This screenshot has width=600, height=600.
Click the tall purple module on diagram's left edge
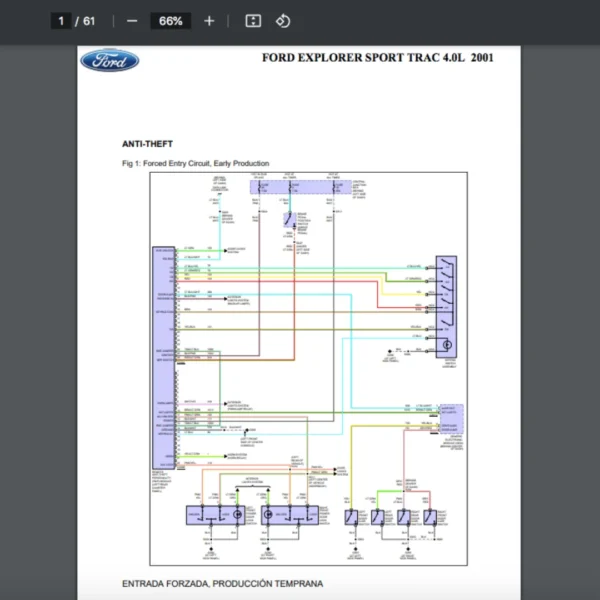pos(163,357)
